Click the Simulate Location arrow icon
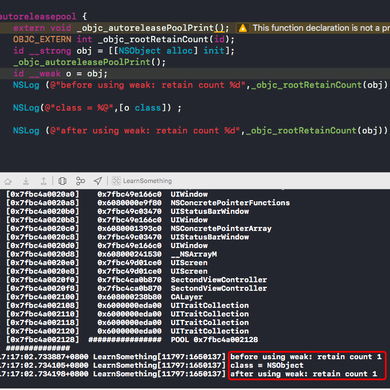The image size is (390, 390). point(98,181)
